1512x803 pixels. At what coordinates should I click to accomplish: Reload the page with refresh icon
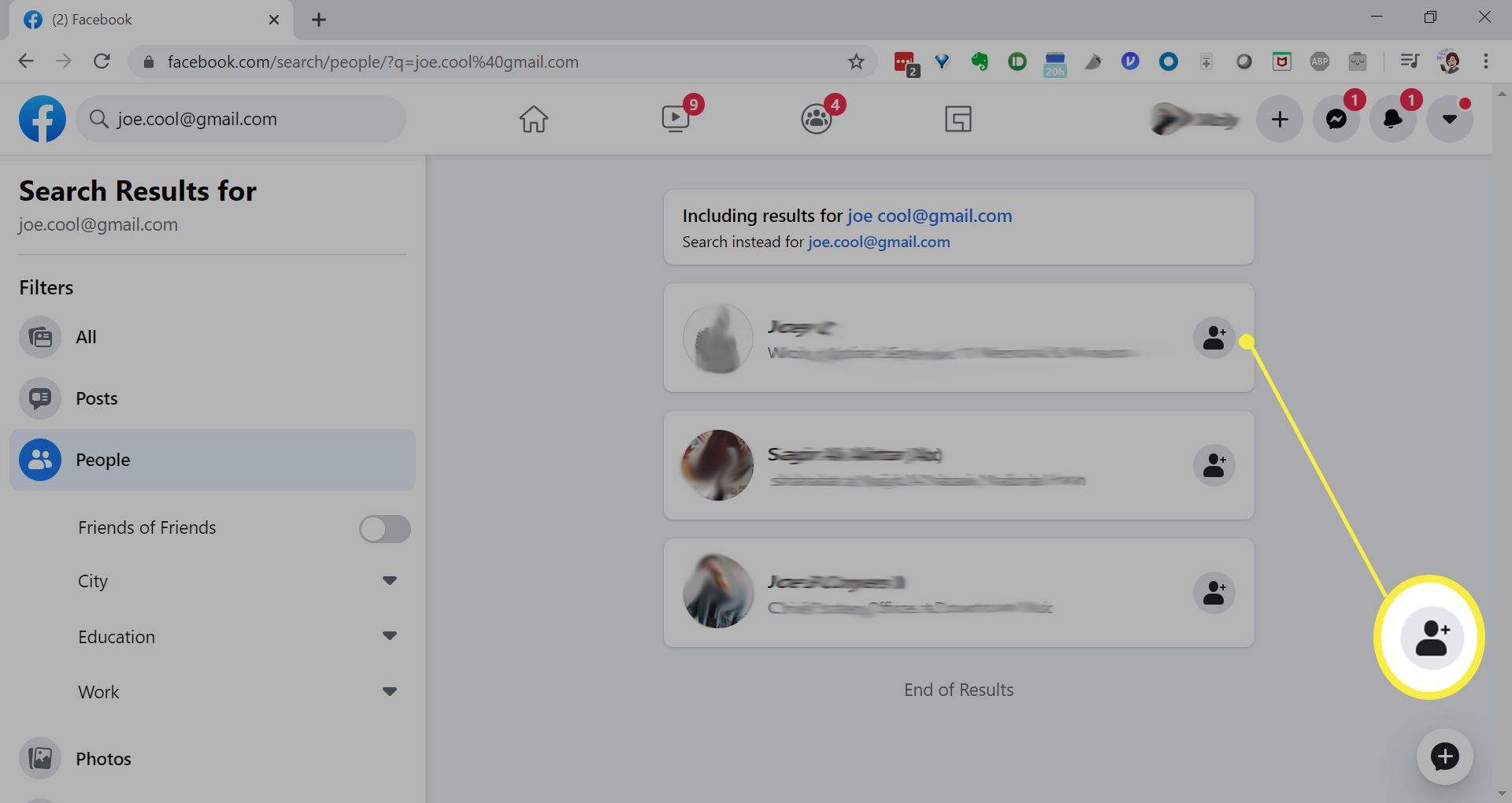tap(102, 61)
